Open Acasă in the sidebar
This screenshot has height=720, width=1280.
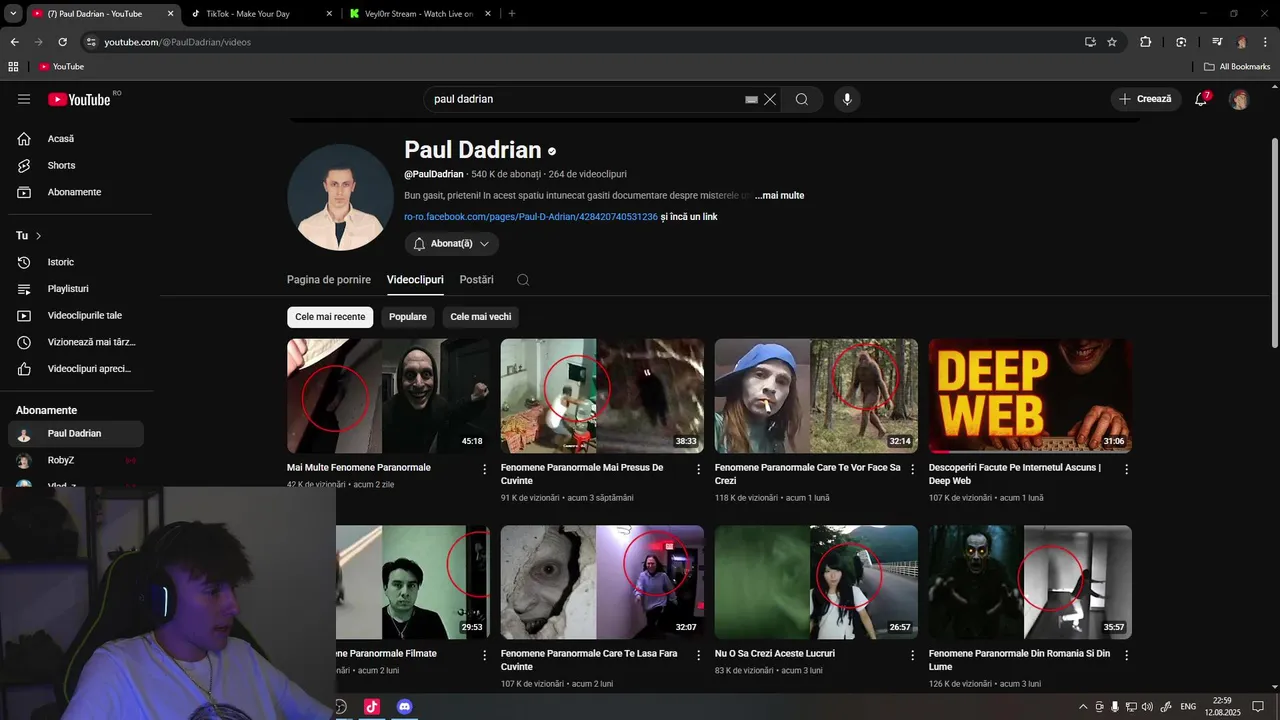[x=76, y=139]
